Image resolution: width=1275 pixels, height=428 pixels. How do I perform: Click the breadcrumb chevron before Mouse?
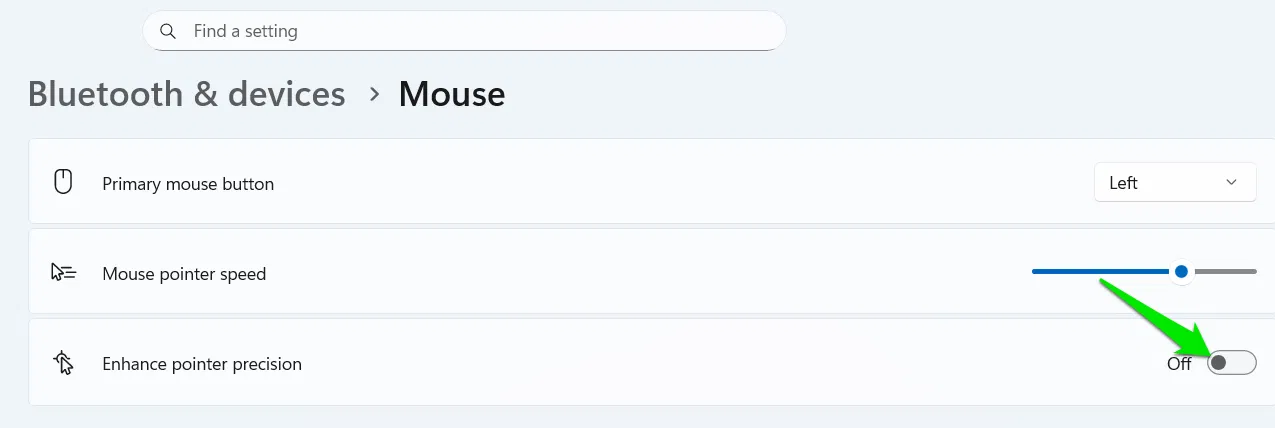[374, 94]
